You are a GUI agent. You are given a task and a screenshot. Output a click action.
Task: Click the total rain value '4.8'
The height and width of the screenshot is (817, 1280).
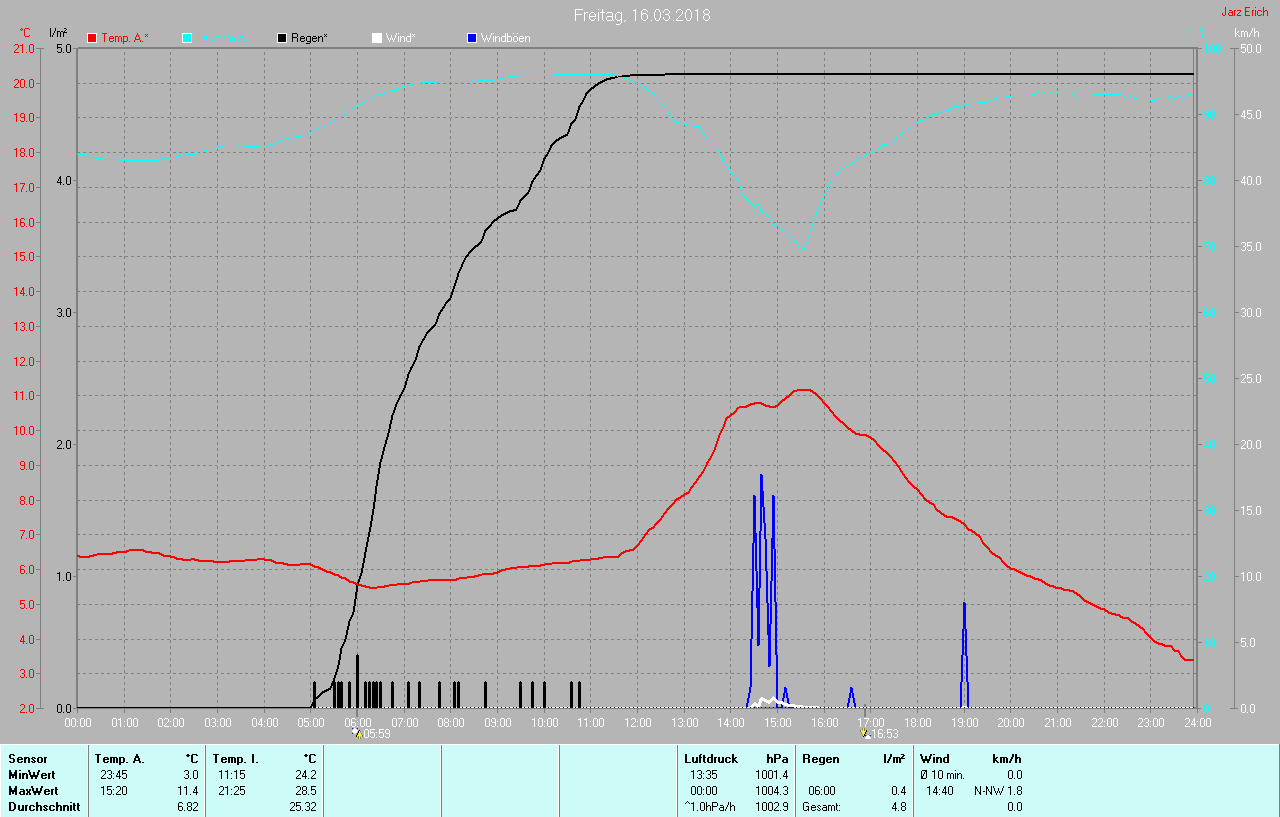click(898, 807)
